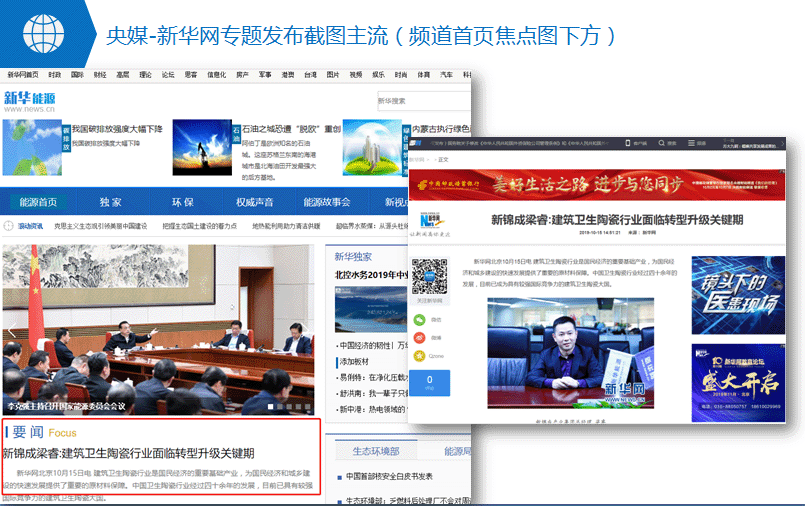Open 北控水务2019年 headline under 新华独家
805x506 pixels.
pyautogui.click(x=371, y=275)
